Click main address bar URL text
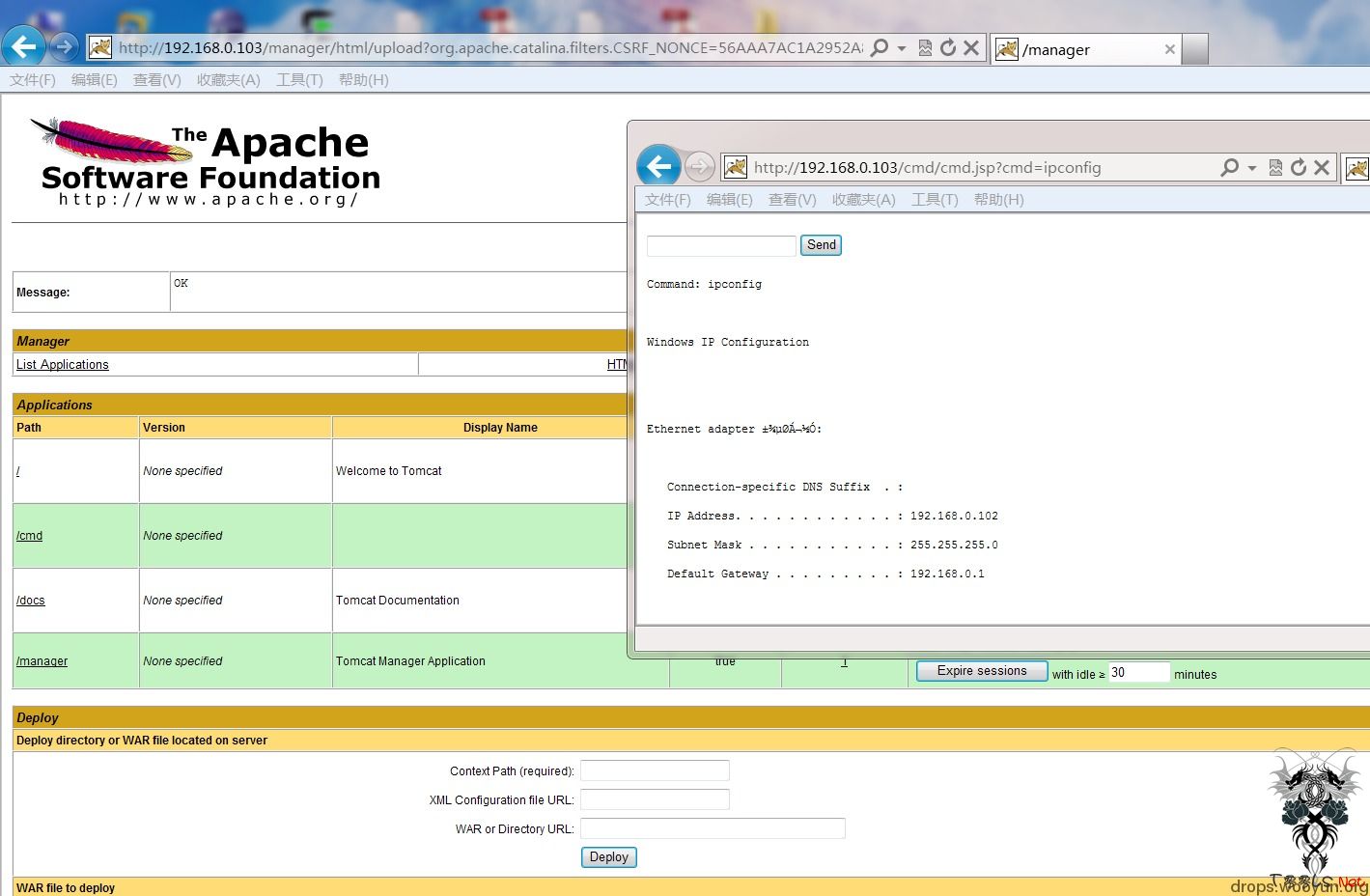Image resolution: width=1370 pixels, height=896 pixels. 490,47
